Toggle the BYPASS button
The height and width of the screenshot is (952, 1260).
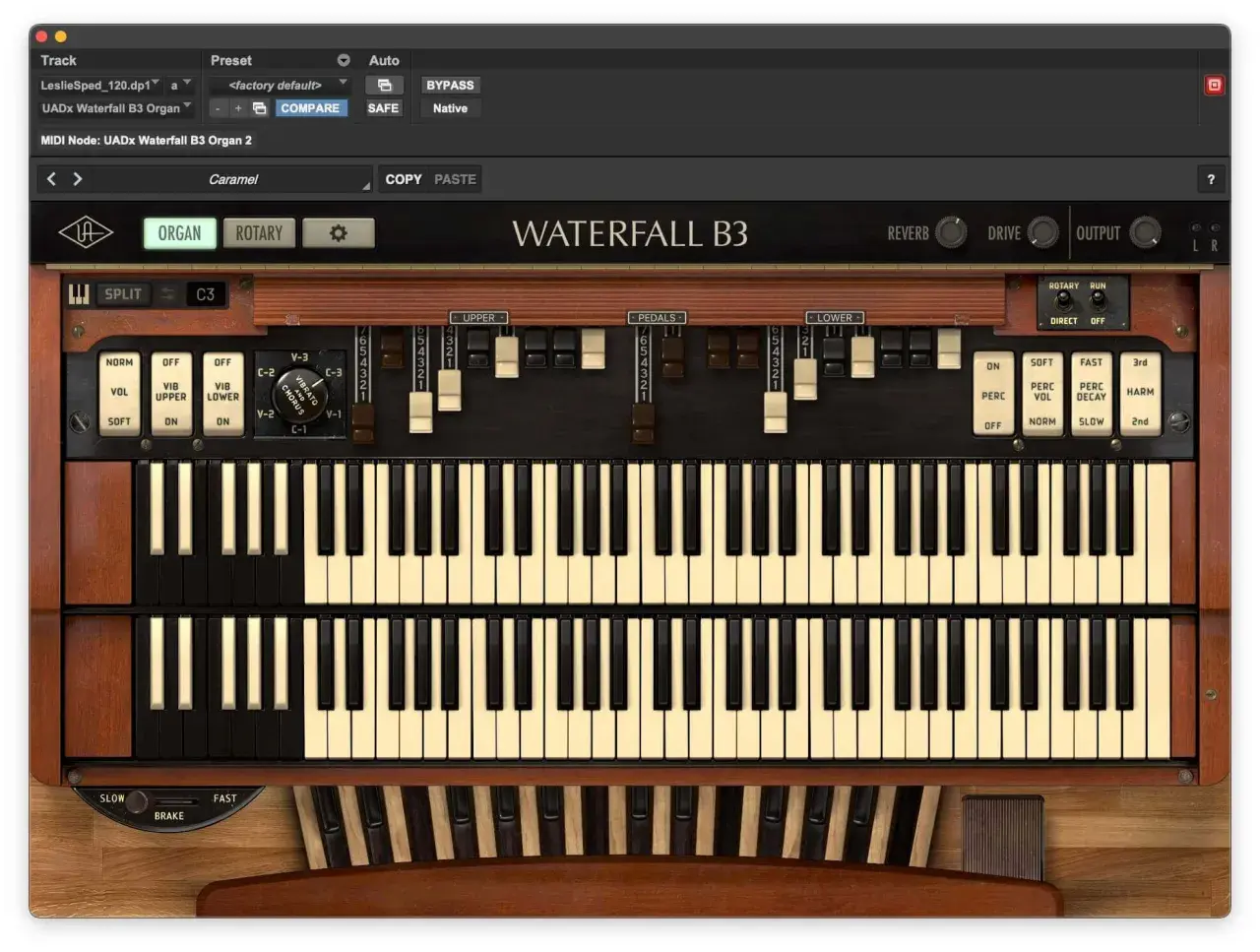coord(450,85)
